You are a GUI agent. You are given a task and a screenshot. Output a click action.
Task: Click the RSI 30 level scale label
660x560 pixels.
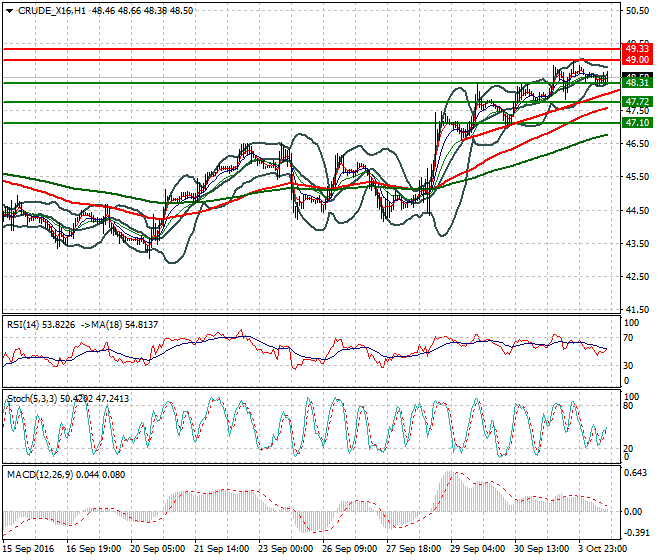pos(628,365)
